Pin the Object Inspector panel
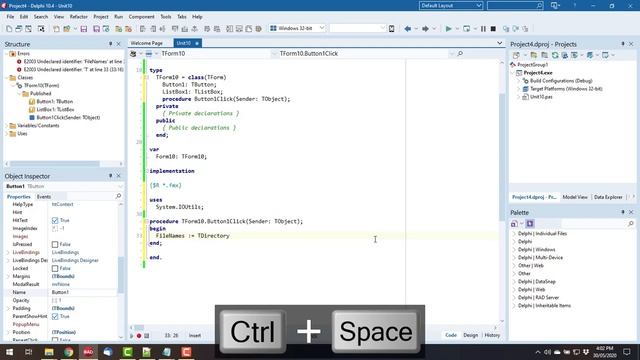This screenshot has width=640, height=360. coord(110,176)
